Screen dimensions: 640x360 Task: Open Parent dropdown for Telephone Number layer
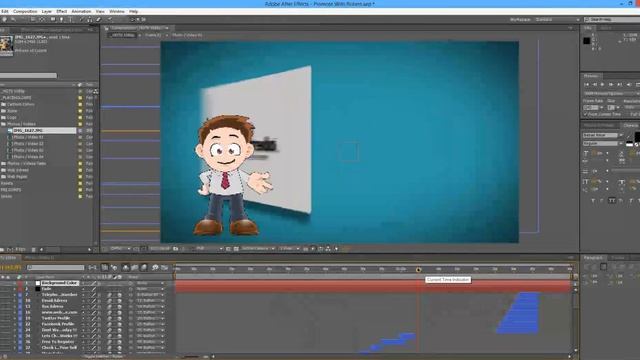coord(150,294)
